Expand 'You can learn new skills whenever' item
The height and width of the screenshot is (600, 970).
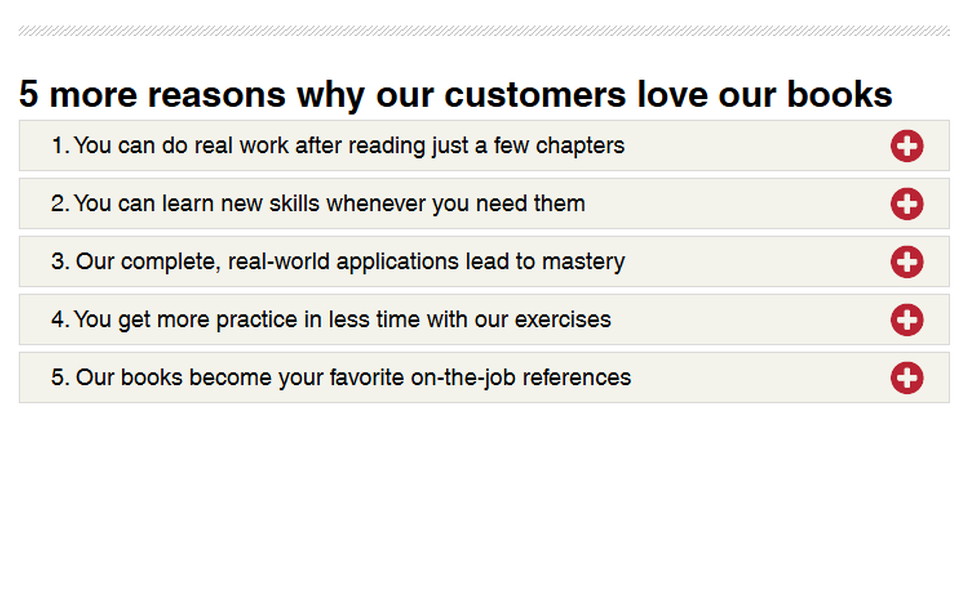tap(329, 204)
